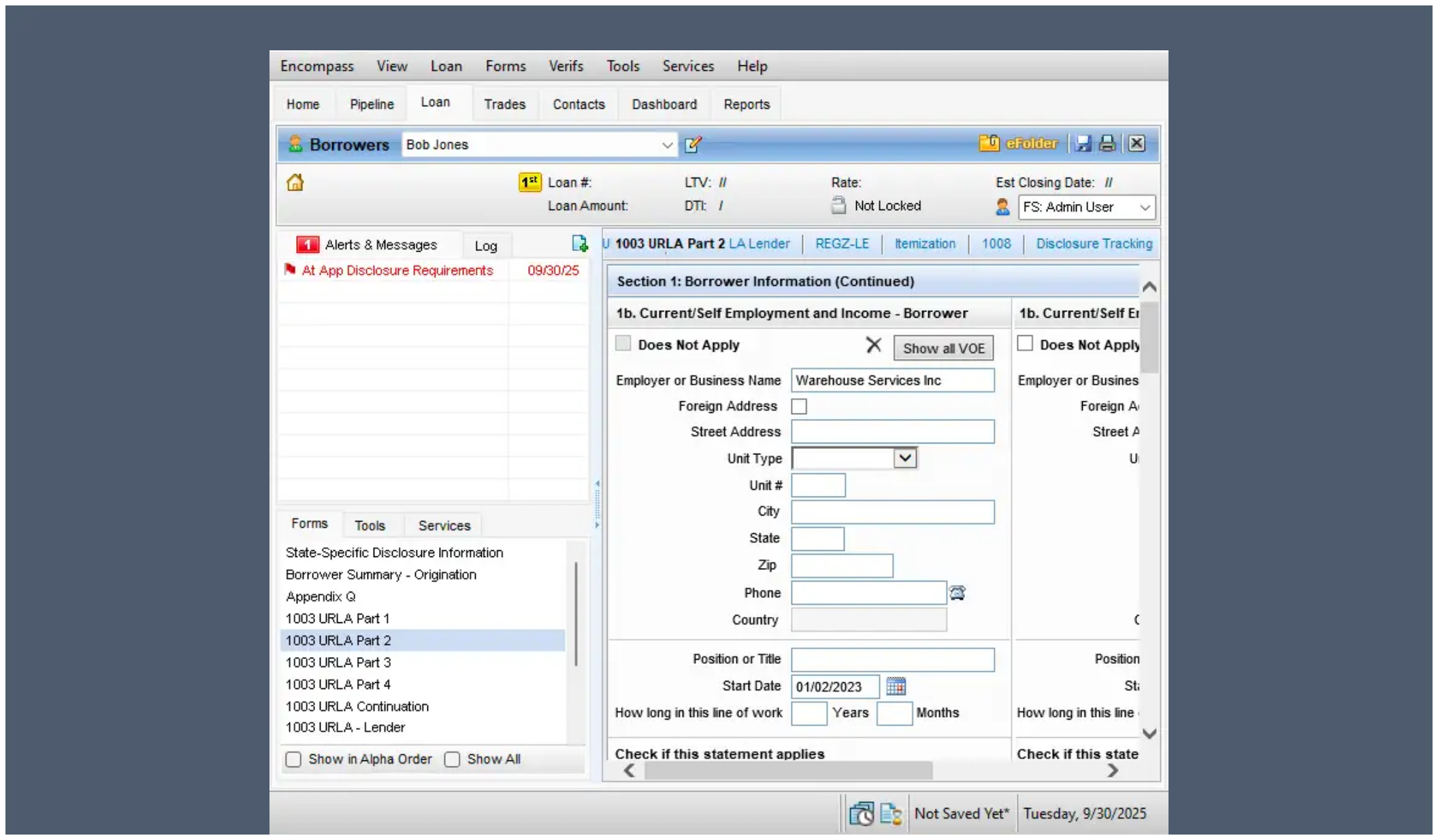Print the loan via the printer icon
This screenshot has height=840, width=1438.
click(1107, 144)
